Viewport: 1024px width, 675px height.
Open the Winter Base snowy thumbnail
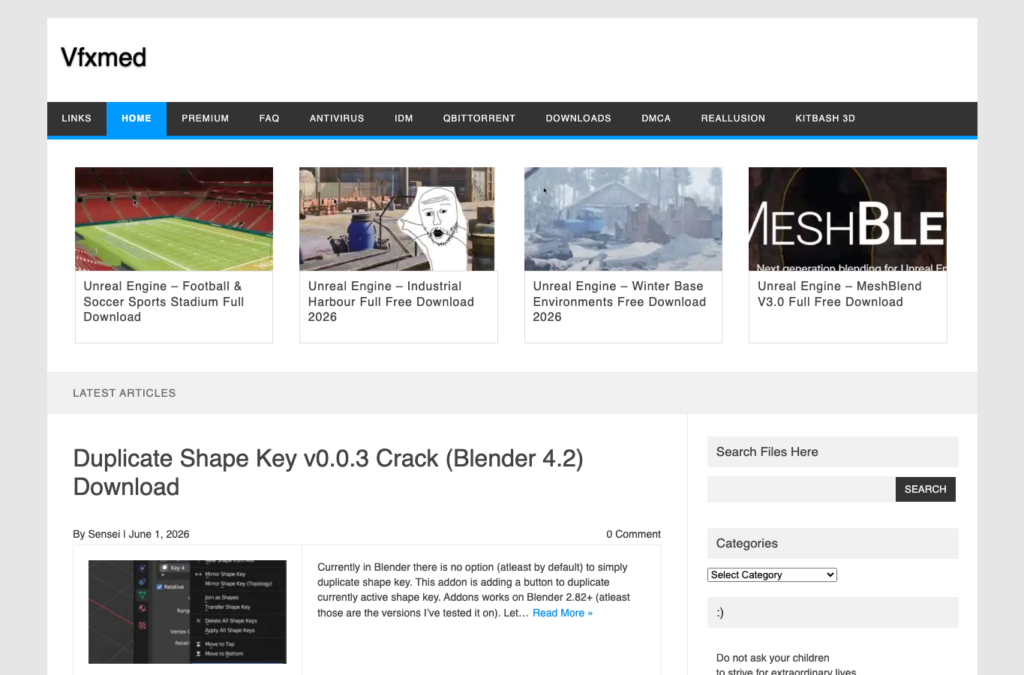pyautogui.click(x=623, y=219)
